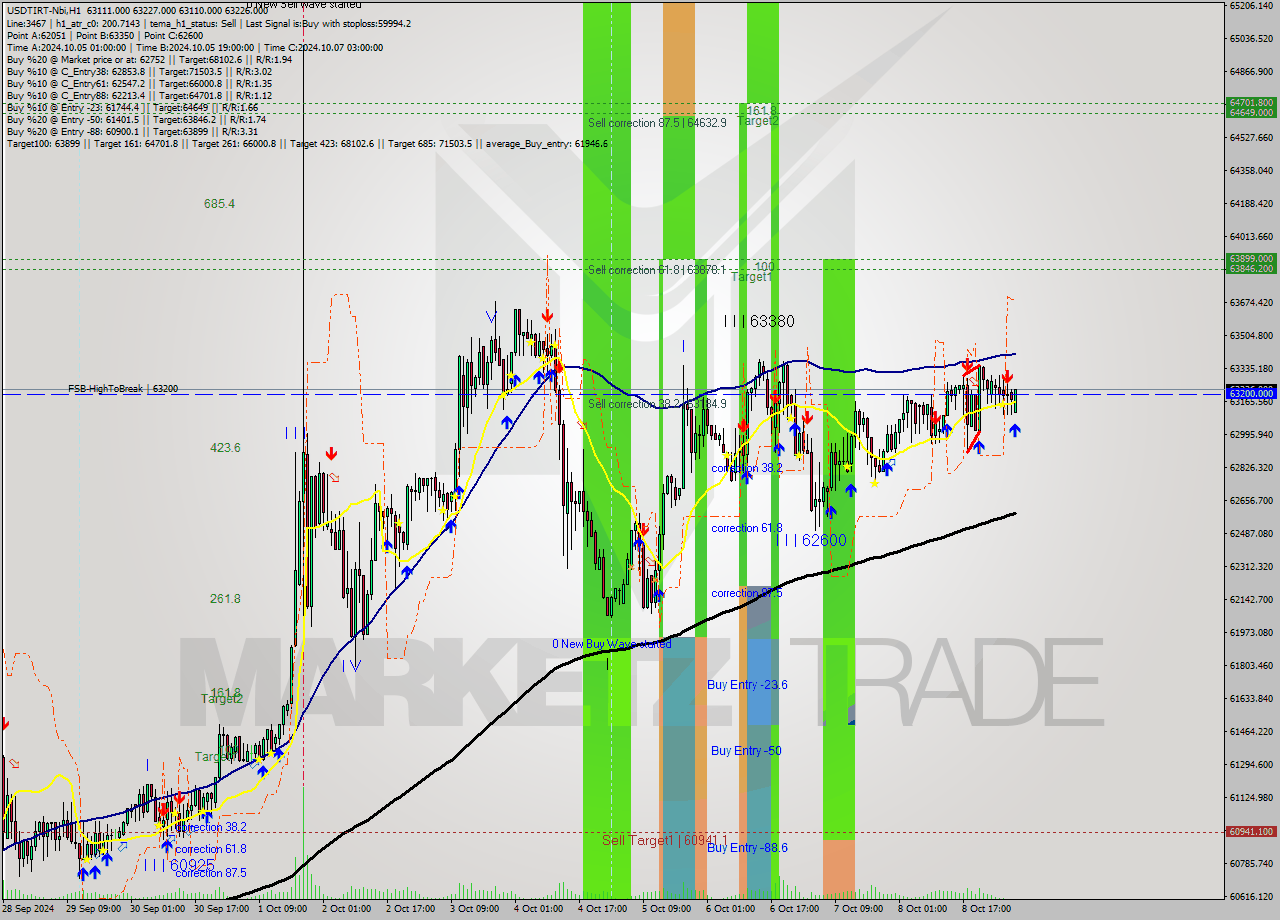Select the Sell correction 38.2 label at 63184.9
The image size is (1280, 920).
657,404
